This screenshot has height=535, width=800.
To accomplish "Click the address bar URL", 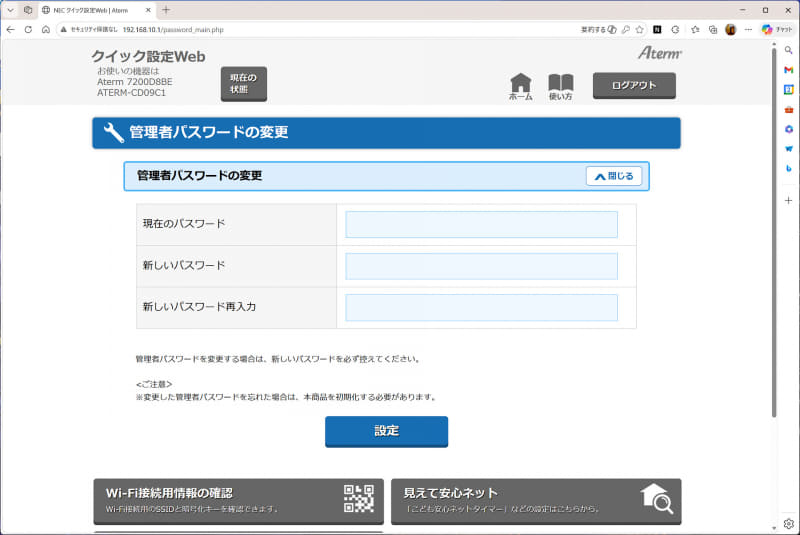I will coord(173,30).
